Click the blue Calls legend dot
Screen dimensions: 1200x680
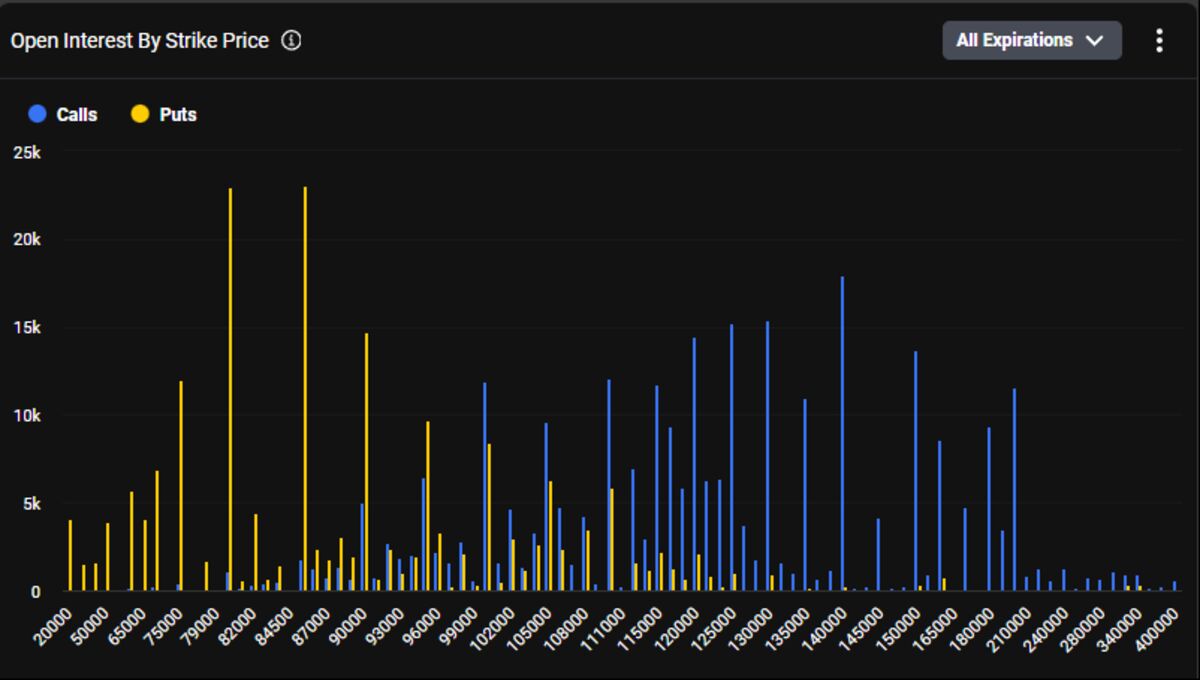(38, 114)
